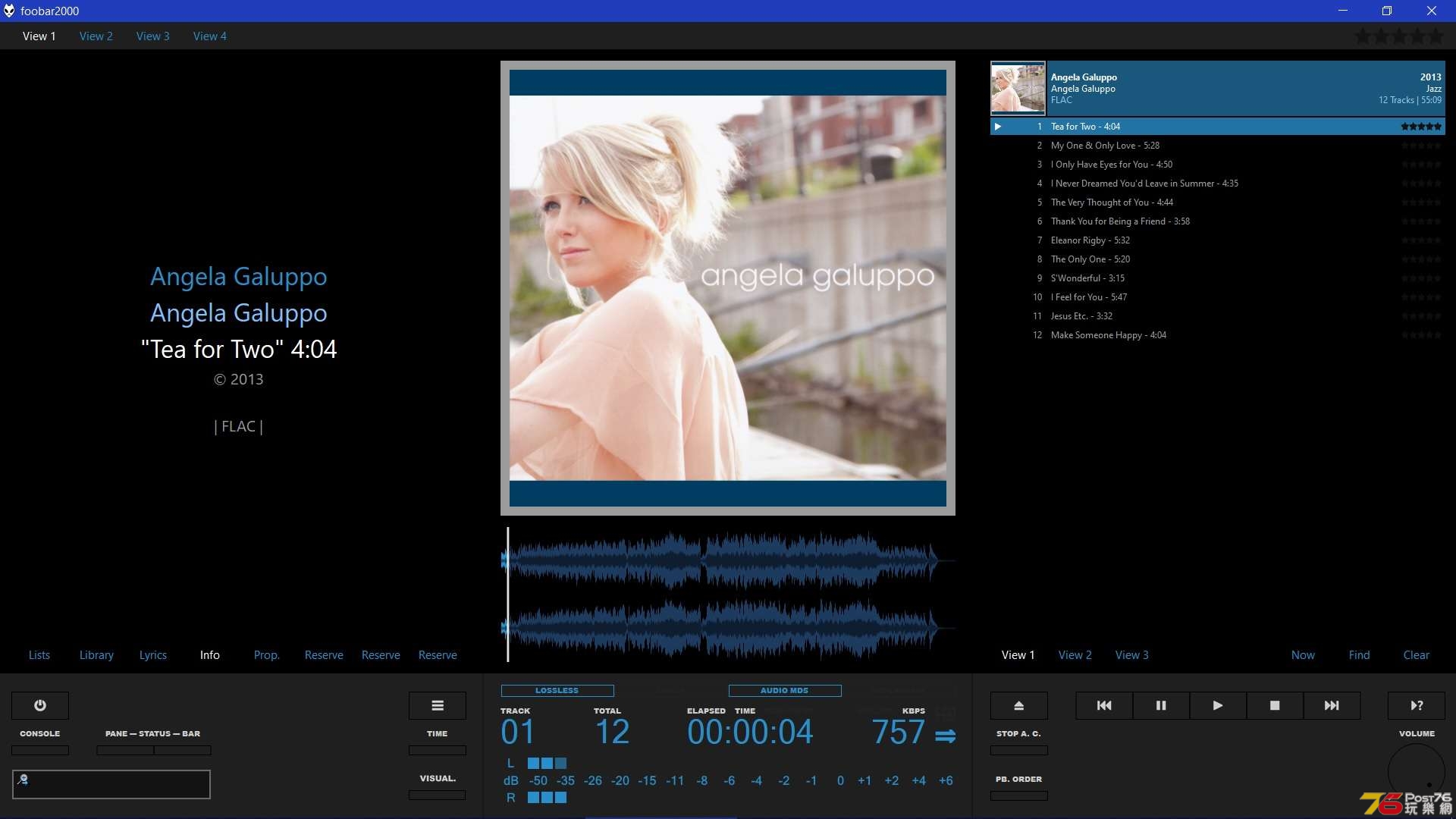Stop playback with the stop button

pos(1275,705)
